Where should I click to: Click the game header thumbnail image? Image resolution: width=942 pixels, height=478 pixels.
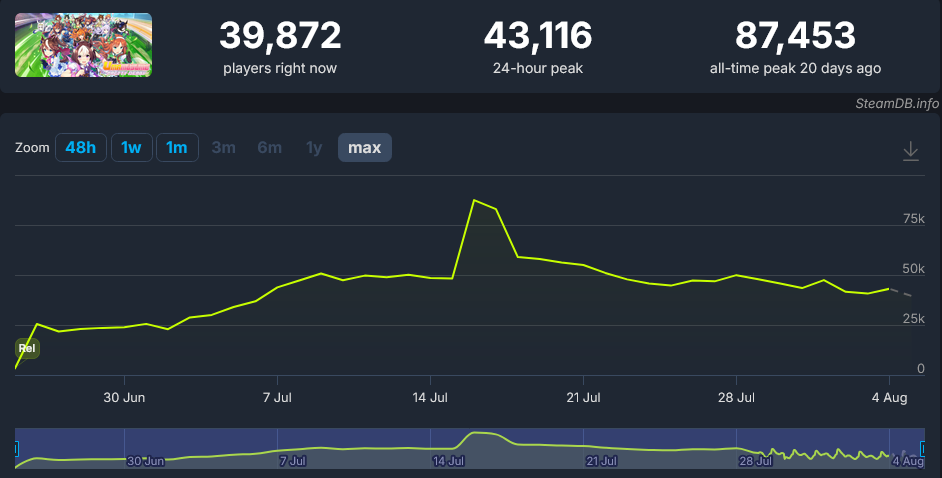pos(84,45)
